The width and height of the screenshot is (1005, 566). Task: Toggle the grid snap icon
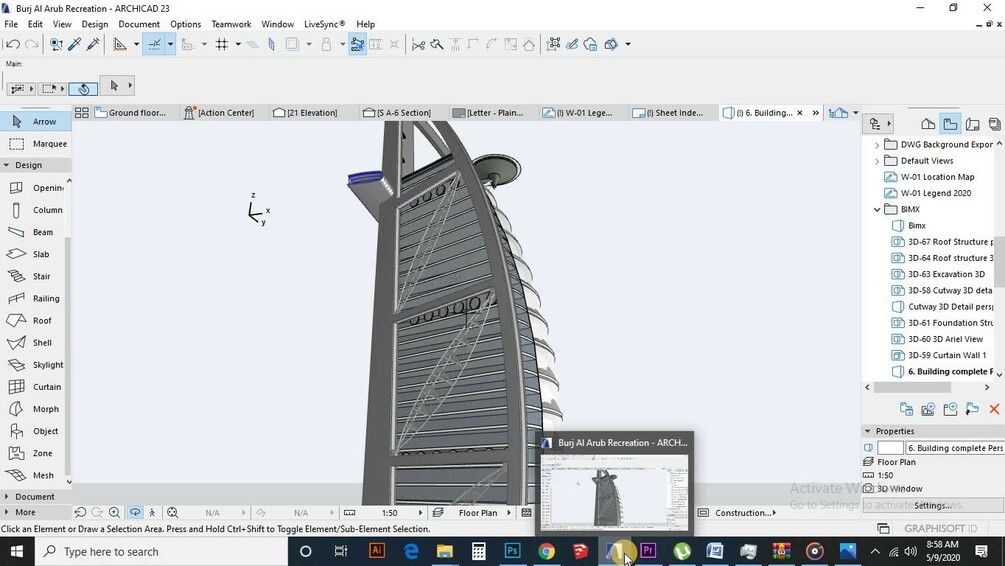[222, 44]
